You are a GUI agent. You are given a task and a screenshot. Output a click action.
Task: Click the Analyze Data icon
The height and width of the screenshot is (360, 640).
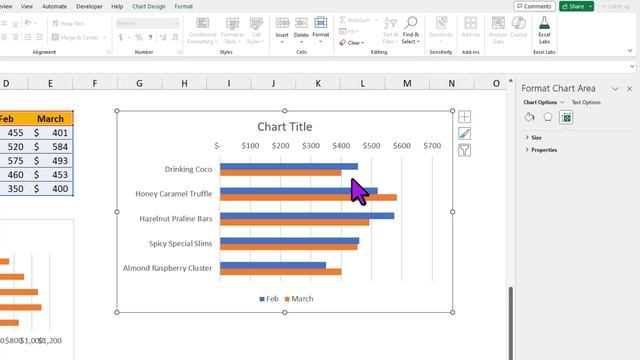498,23
